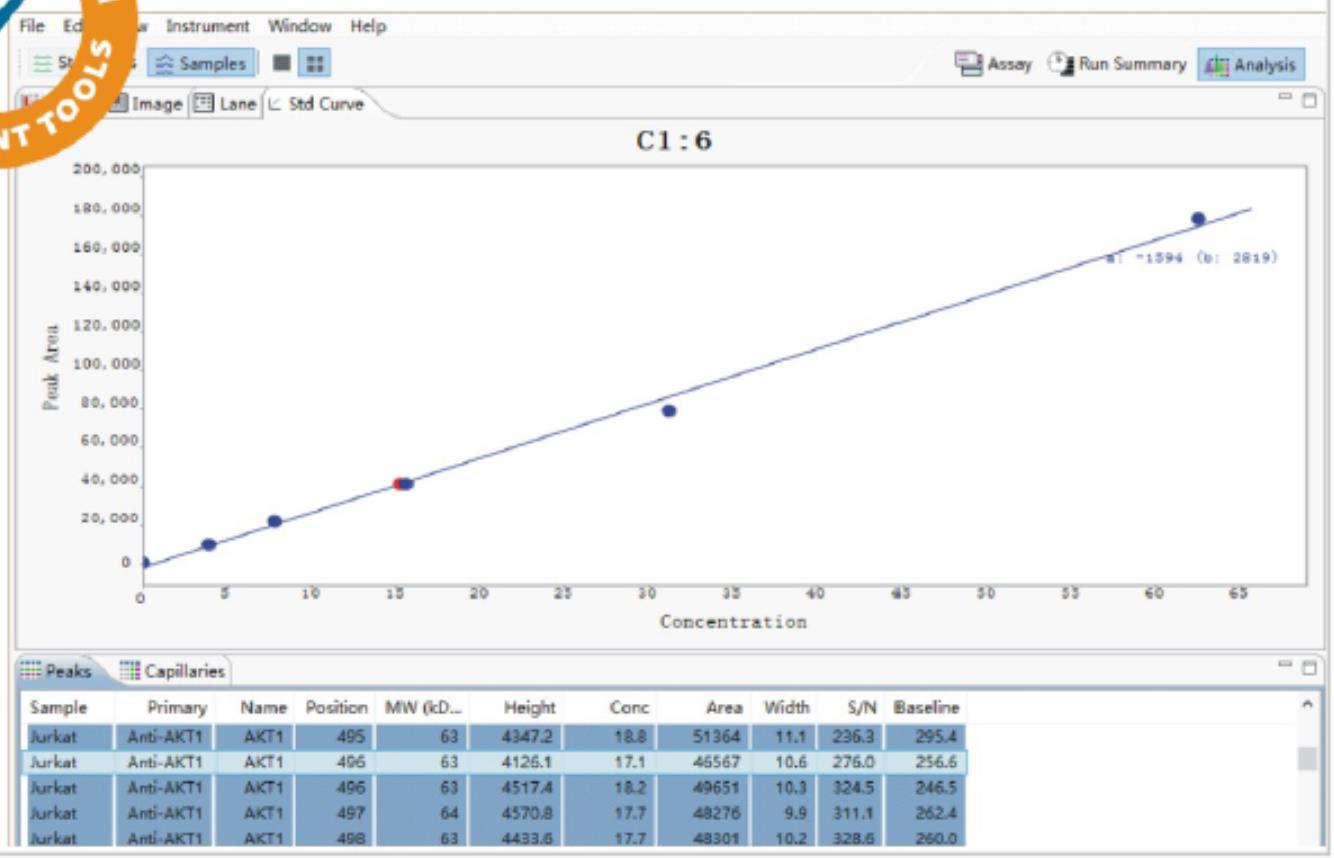
Task: Sort table by the Area column header
Action: click(x=723, y=707)
